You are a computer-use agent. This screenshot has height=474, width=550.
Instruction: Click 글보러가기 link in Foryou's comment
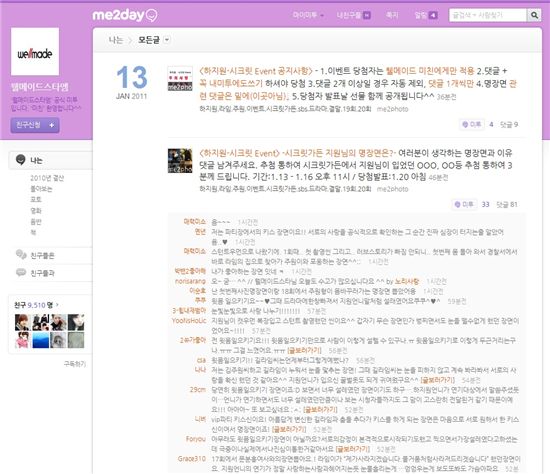coord(353,449)
